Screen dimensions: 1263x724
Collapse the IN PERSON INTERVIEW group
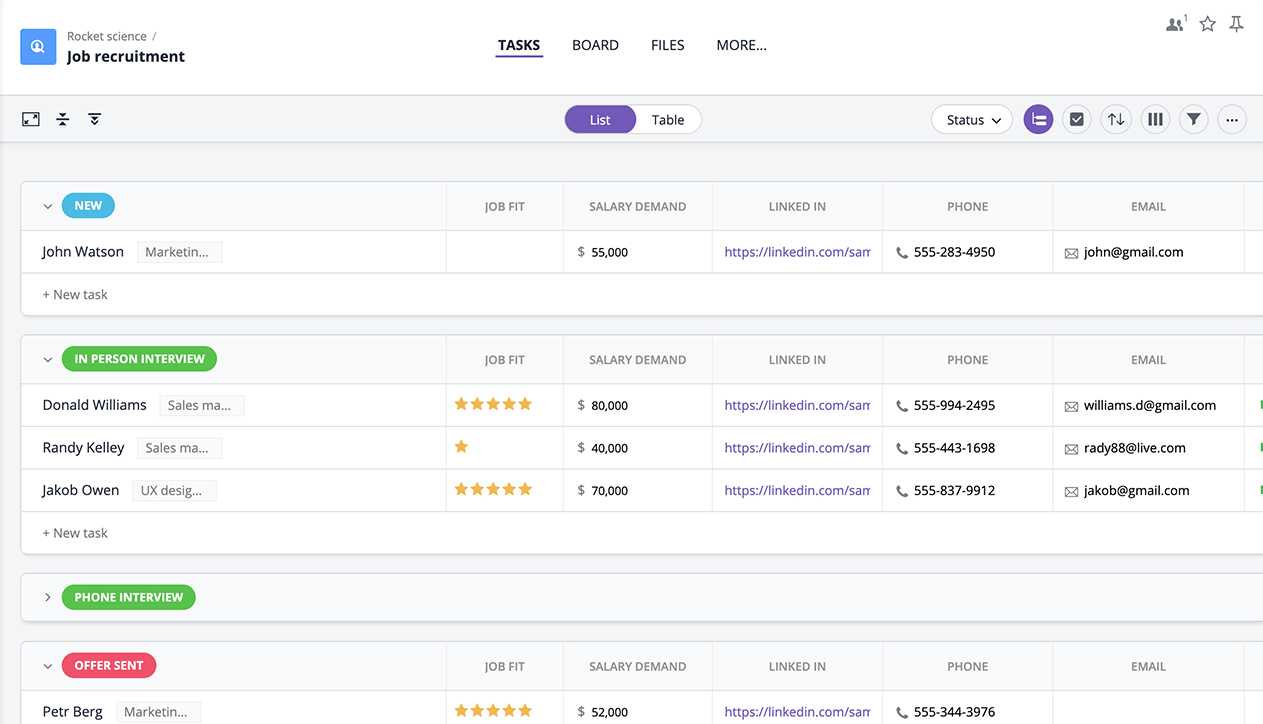pos(47,360)
